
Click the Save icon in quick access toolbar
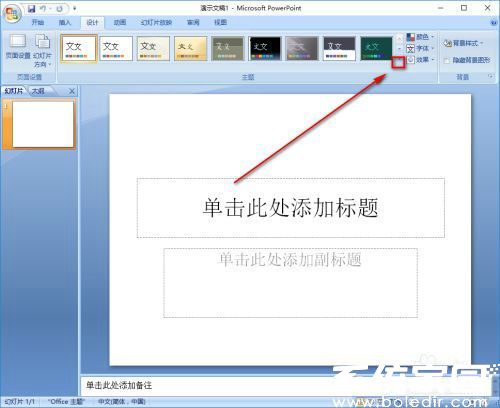[32, 8]
